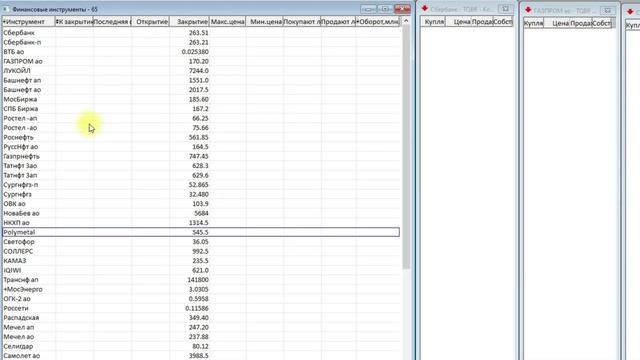Click the Сбербанк window red arrow icon
Image resolution: width=640 pixels, height=360 pixels.
[424, 8]
